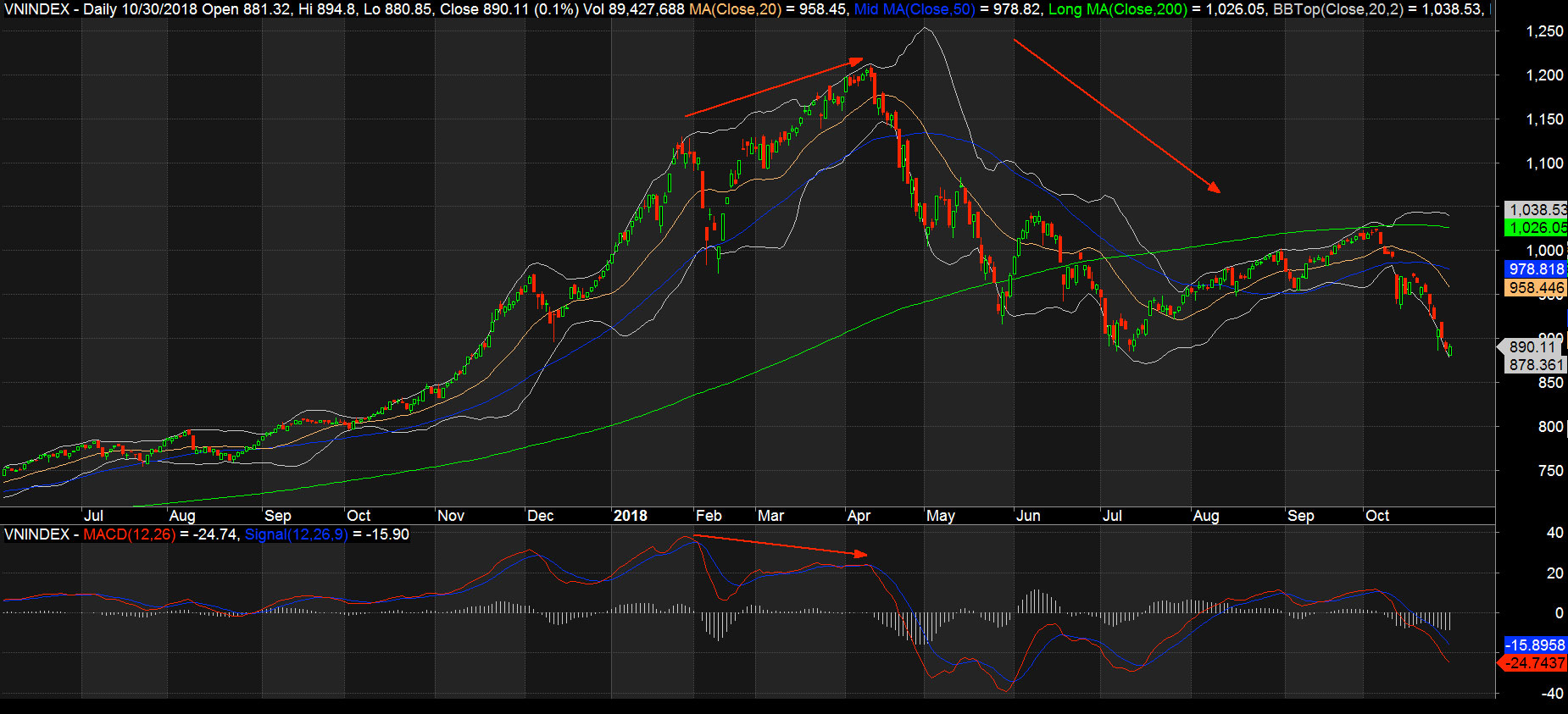
Task: Click the tip of the downward red trend arrow
Action: [1219, 191]
